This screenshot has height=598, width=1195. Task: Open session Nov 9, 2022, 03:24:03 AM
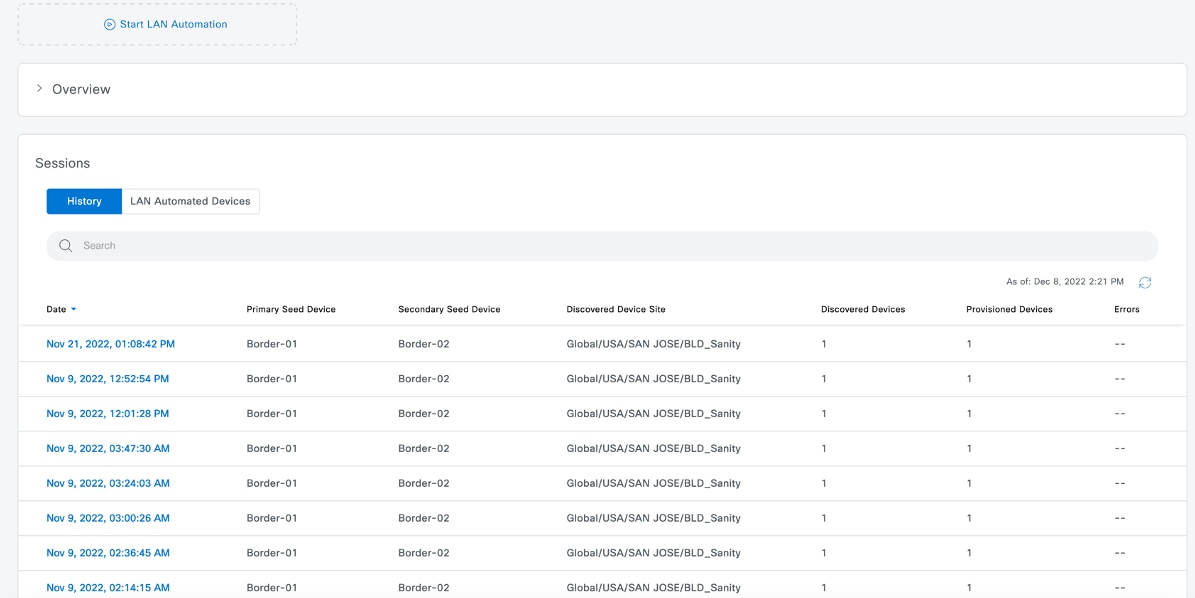click(108, 483)
